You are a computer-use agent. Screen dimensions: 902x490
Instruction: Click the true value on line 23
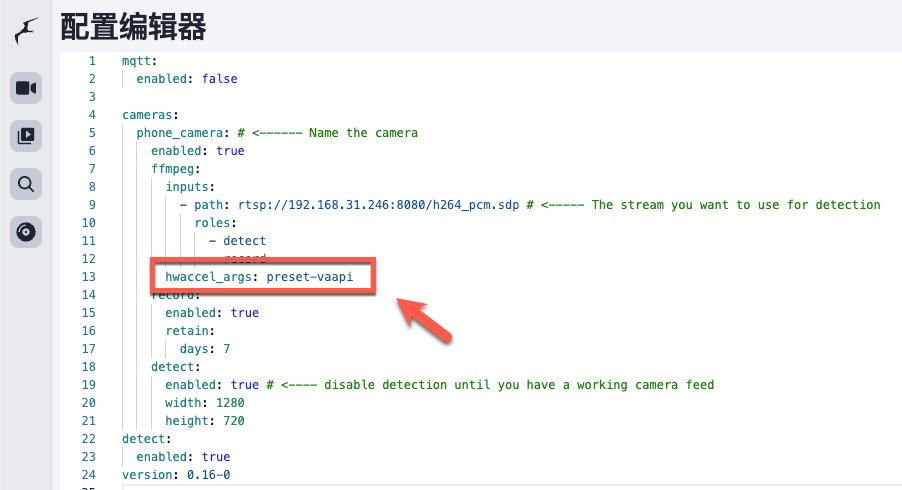pyautogui.click(x=215, y=457)
